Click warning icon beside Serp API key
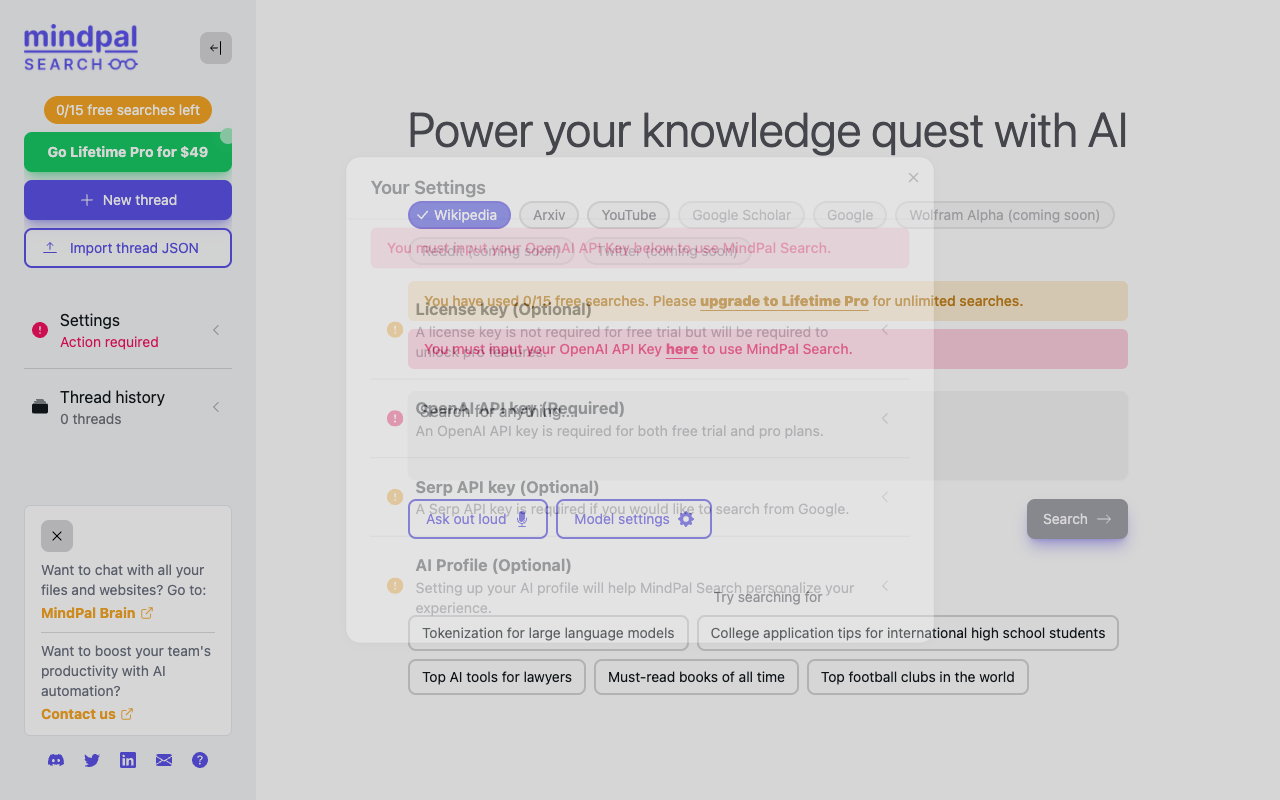 tap(395, 497)
